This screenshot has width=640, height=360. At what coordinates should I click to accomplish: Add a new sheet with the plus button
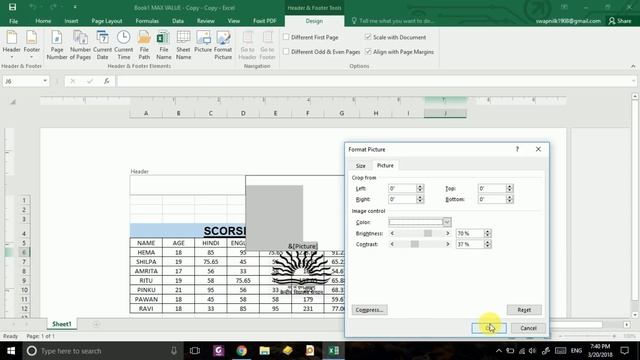point(96,324)
